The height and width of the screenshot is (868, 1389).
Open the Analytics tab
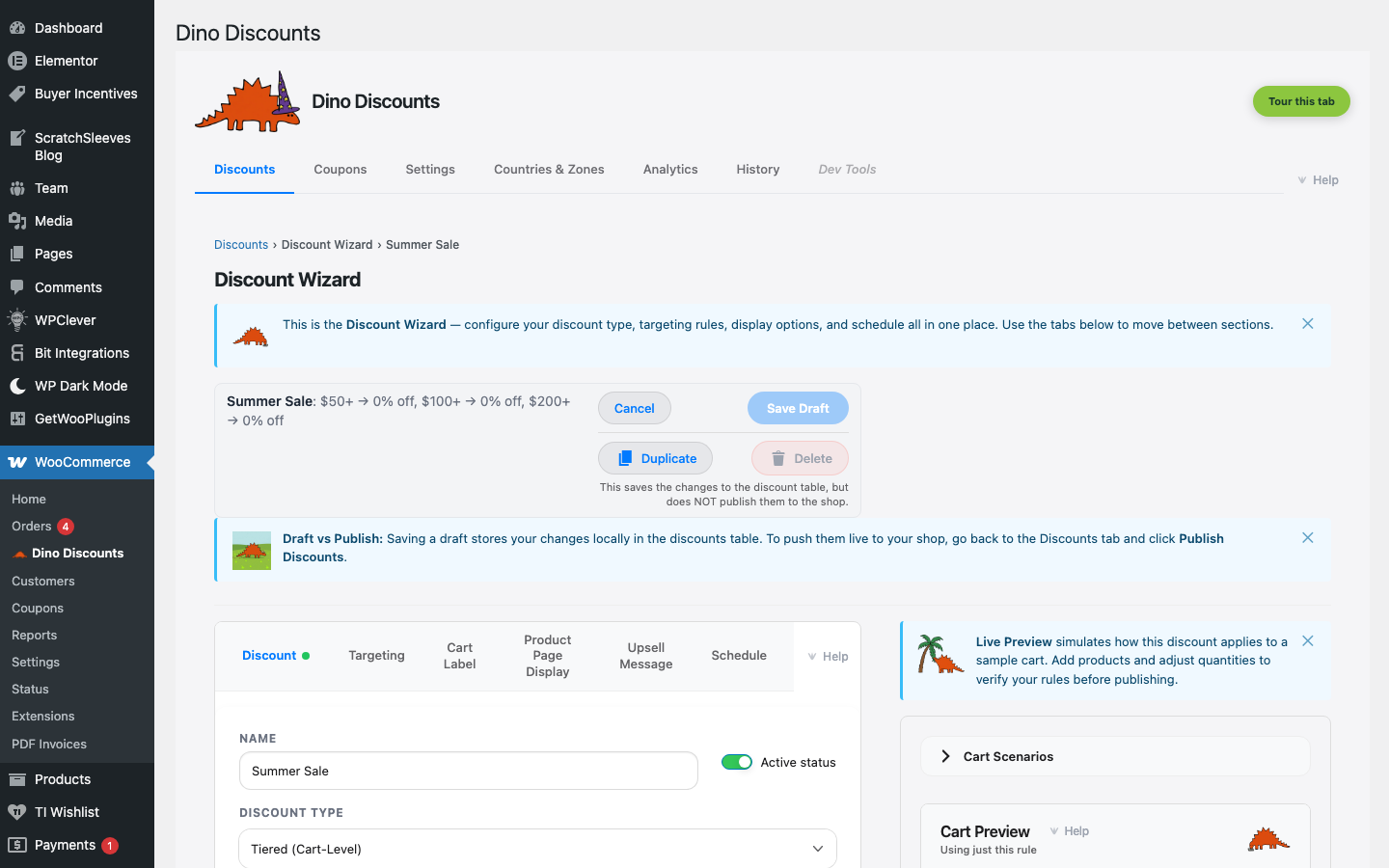coord(670,170)
